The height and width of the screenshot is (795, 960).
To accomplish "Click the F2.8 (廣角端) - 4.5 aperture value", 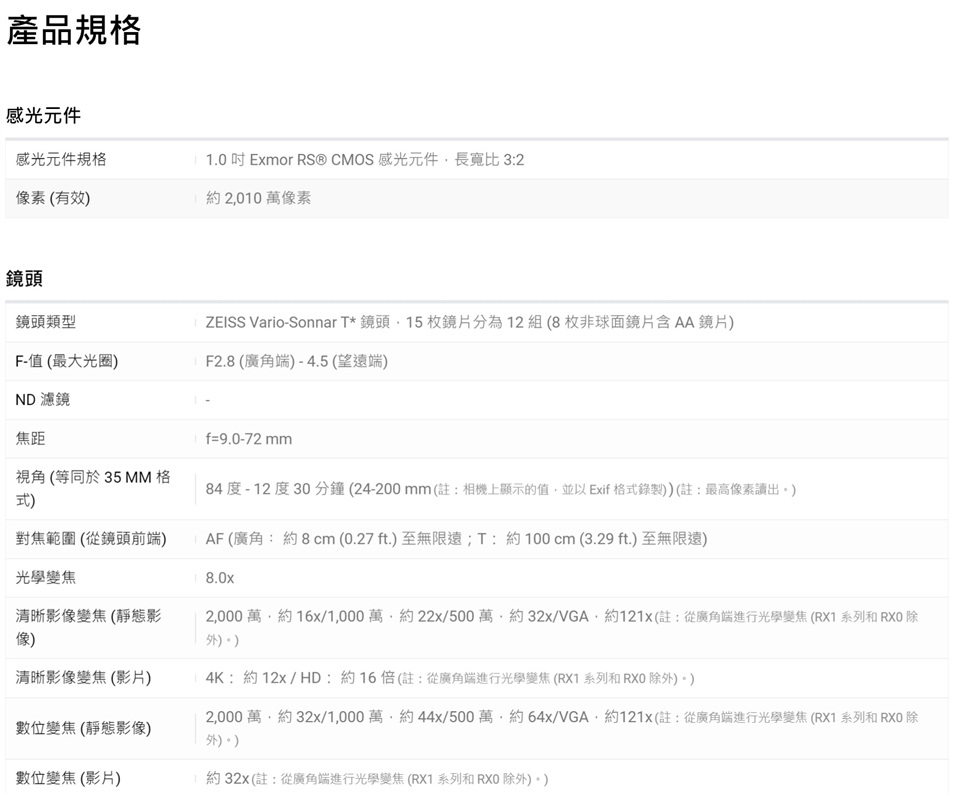I will (x=296, y=361).
